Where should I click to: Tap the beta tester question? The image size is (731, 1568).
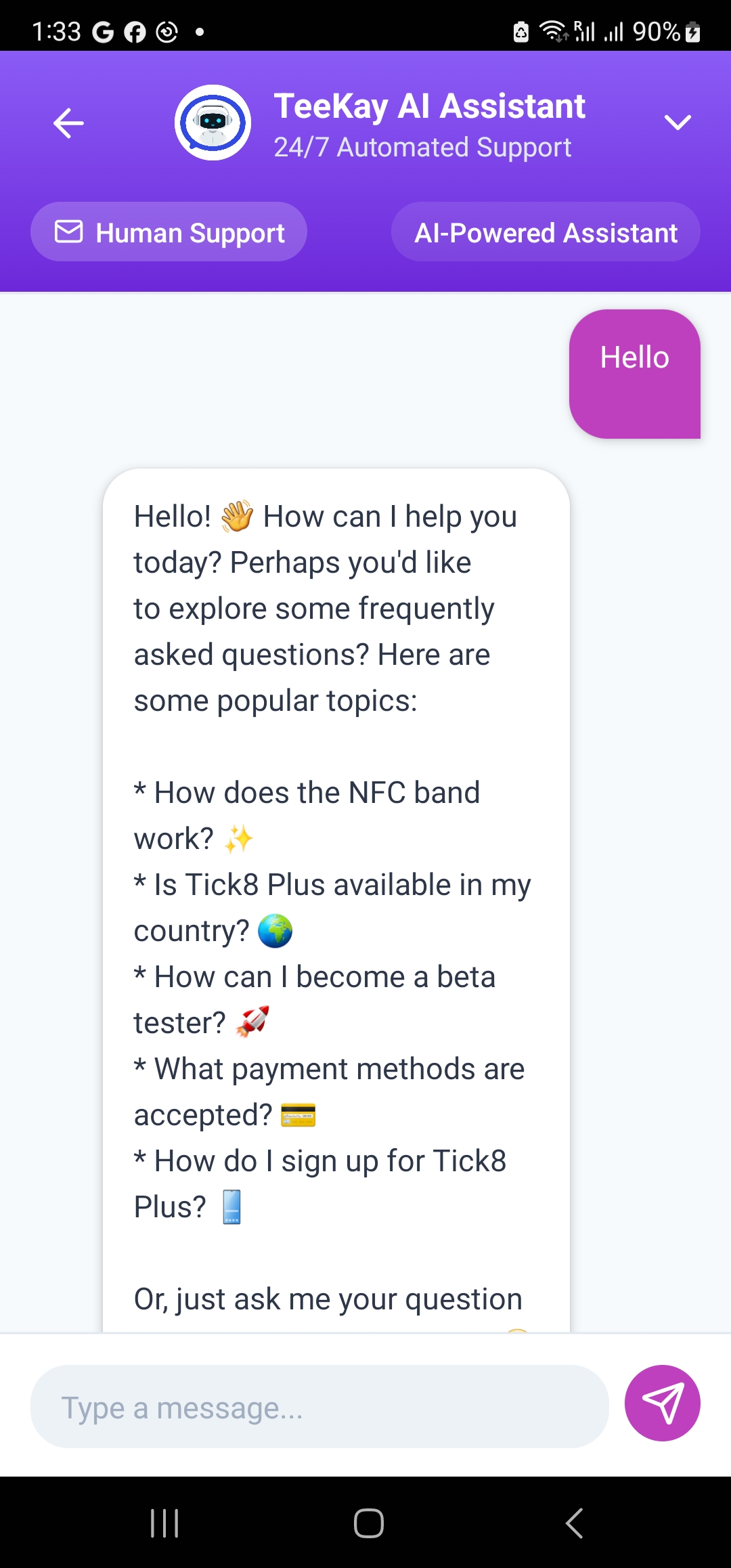click(315, 1000)
